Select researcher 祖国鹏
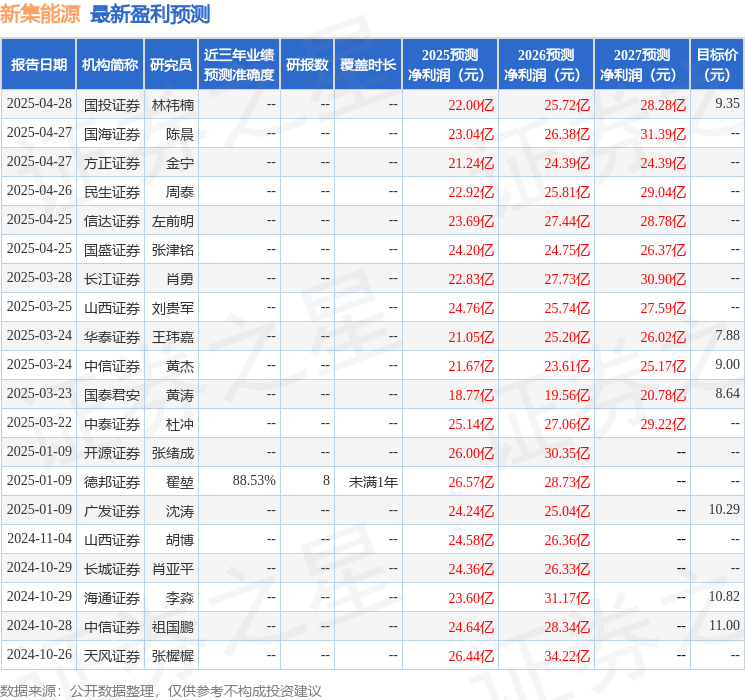 (173, 627)
